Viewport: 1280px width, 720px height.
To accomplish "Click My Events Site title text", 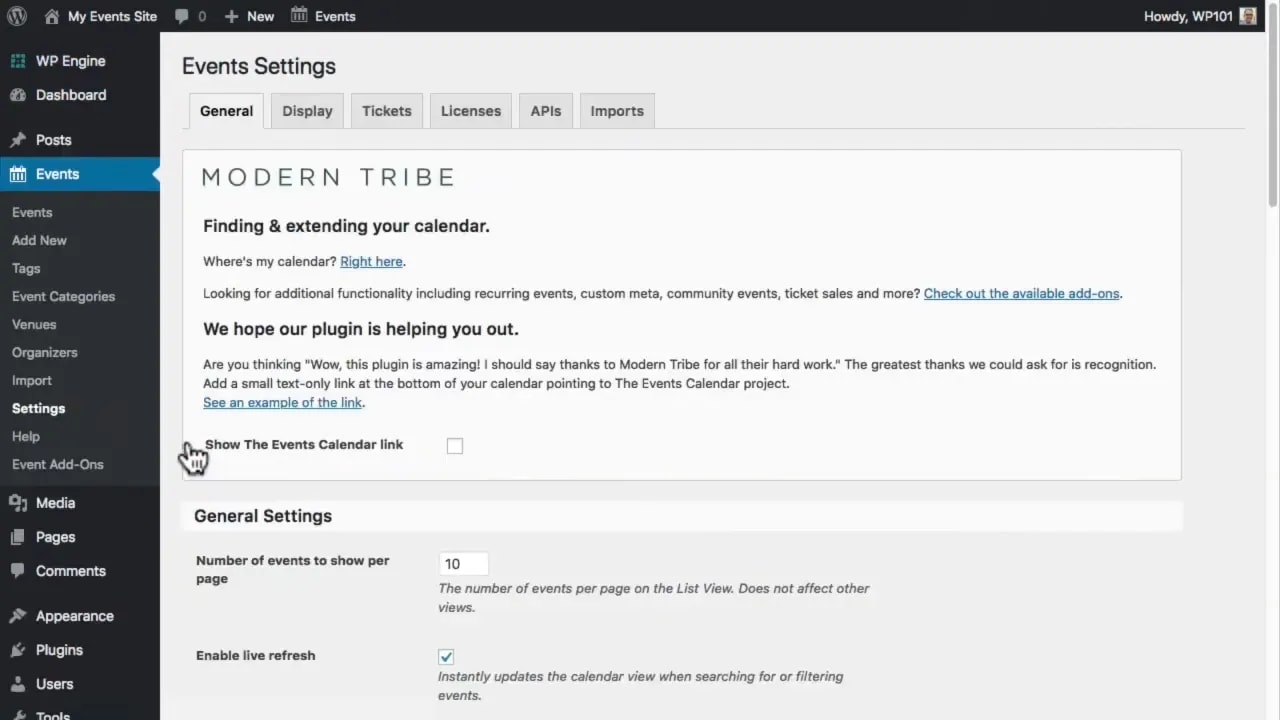I will click(x=112, y=16).
